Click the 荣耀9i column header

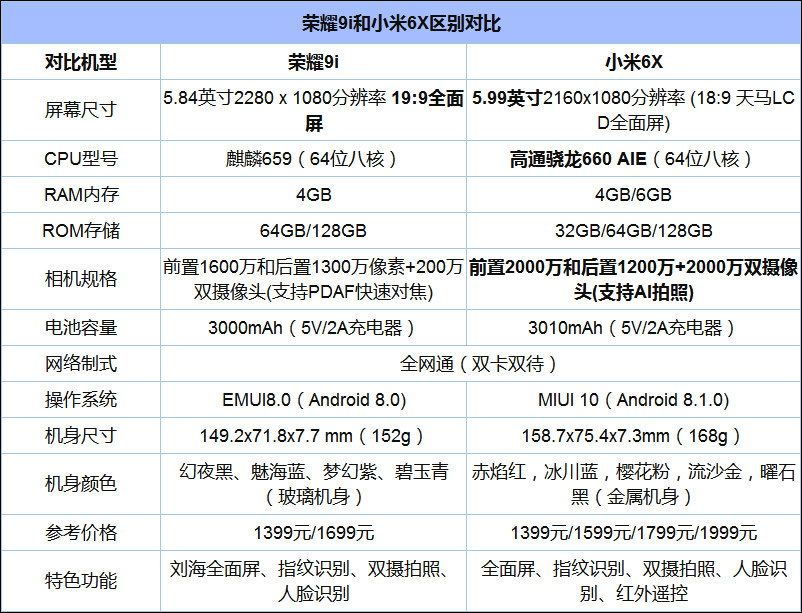click(x=313, y=62)
